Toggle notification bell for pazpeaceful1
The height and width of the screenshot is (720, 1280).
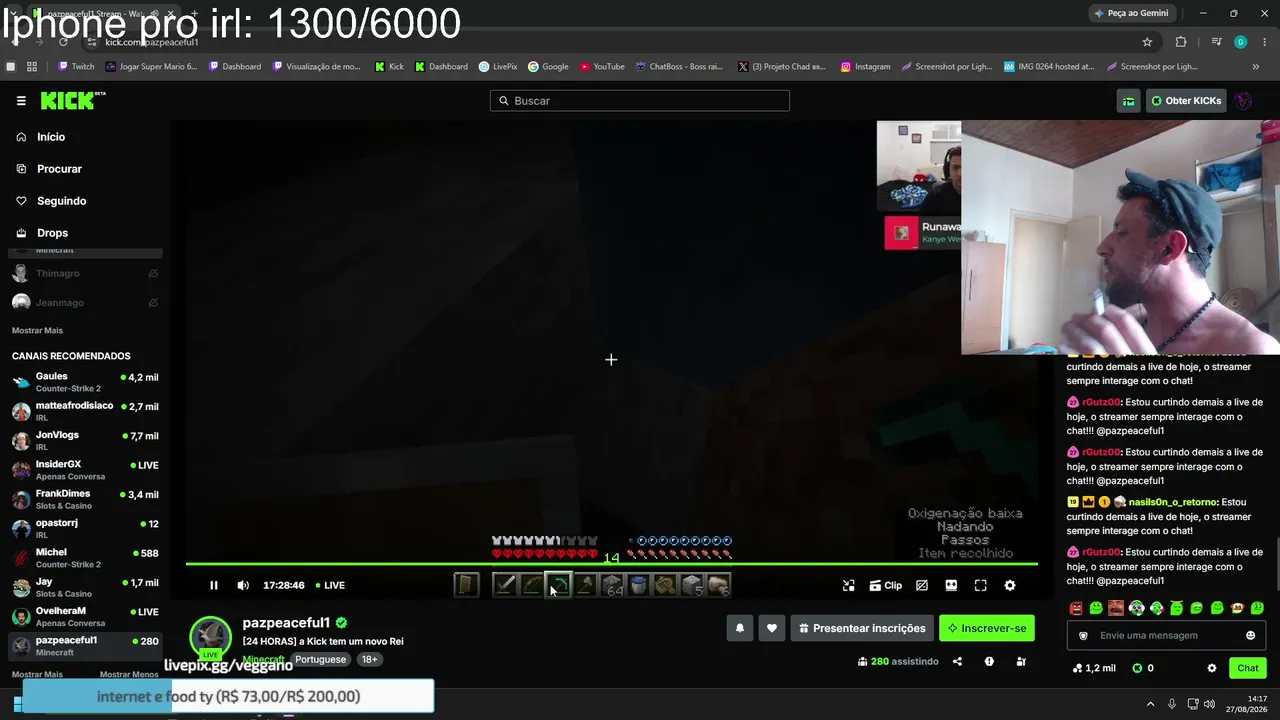(x=740, y=628)
